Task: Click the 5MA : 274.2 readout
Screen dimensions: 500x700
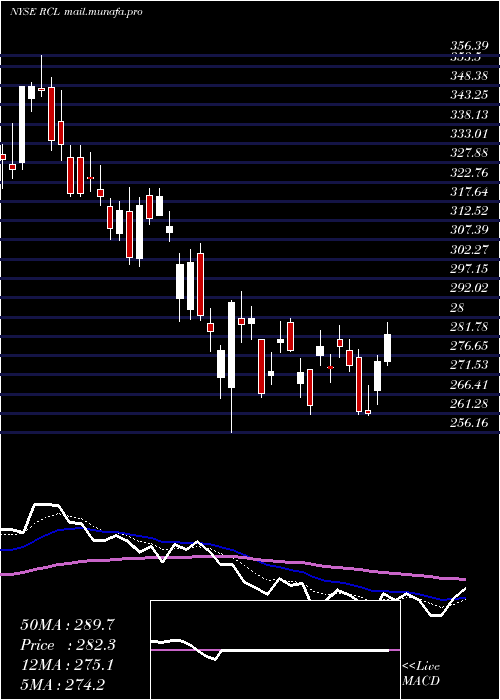Action: click(62, 684)
